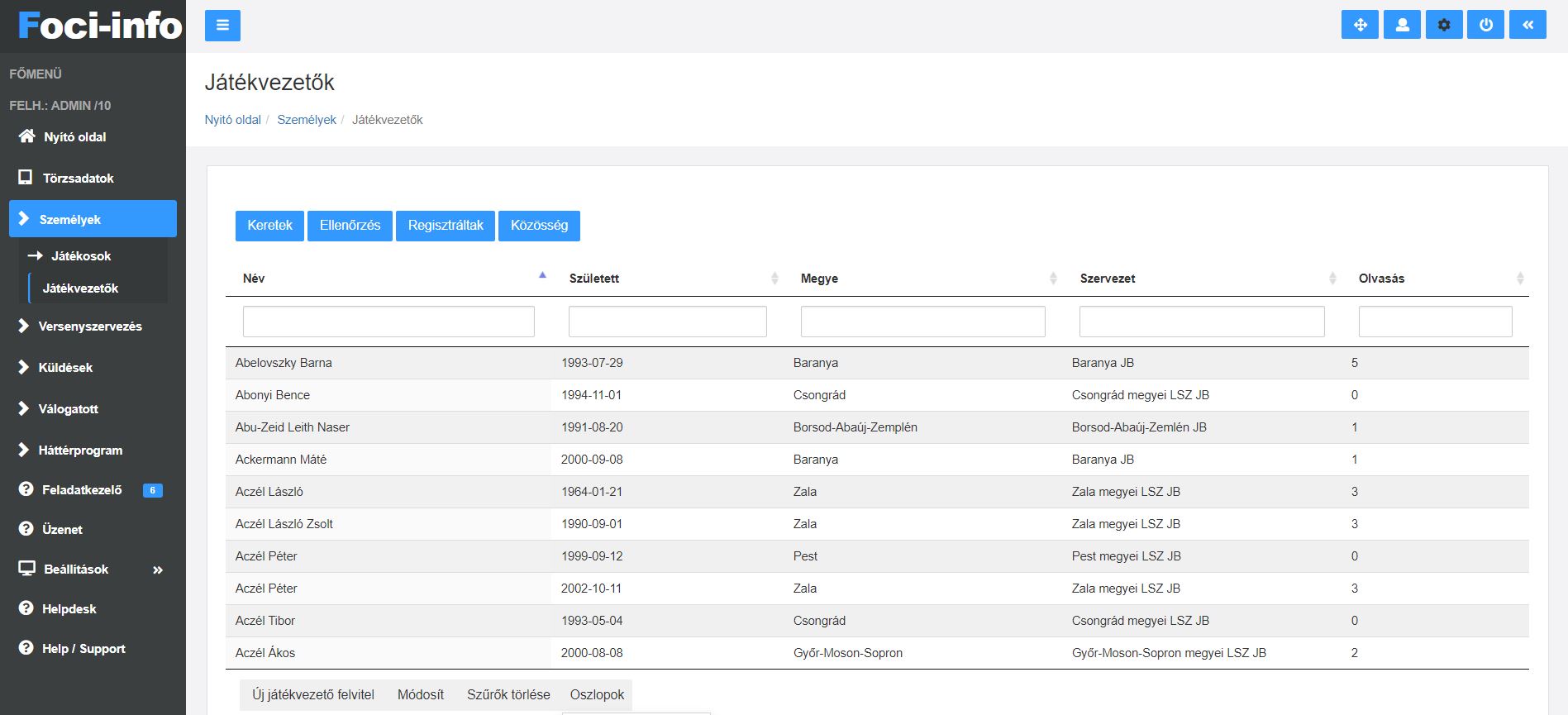Click the home icon beside Nyitó oldal
The height and width of the screenshot is (715, 1568).
(26, 136)
